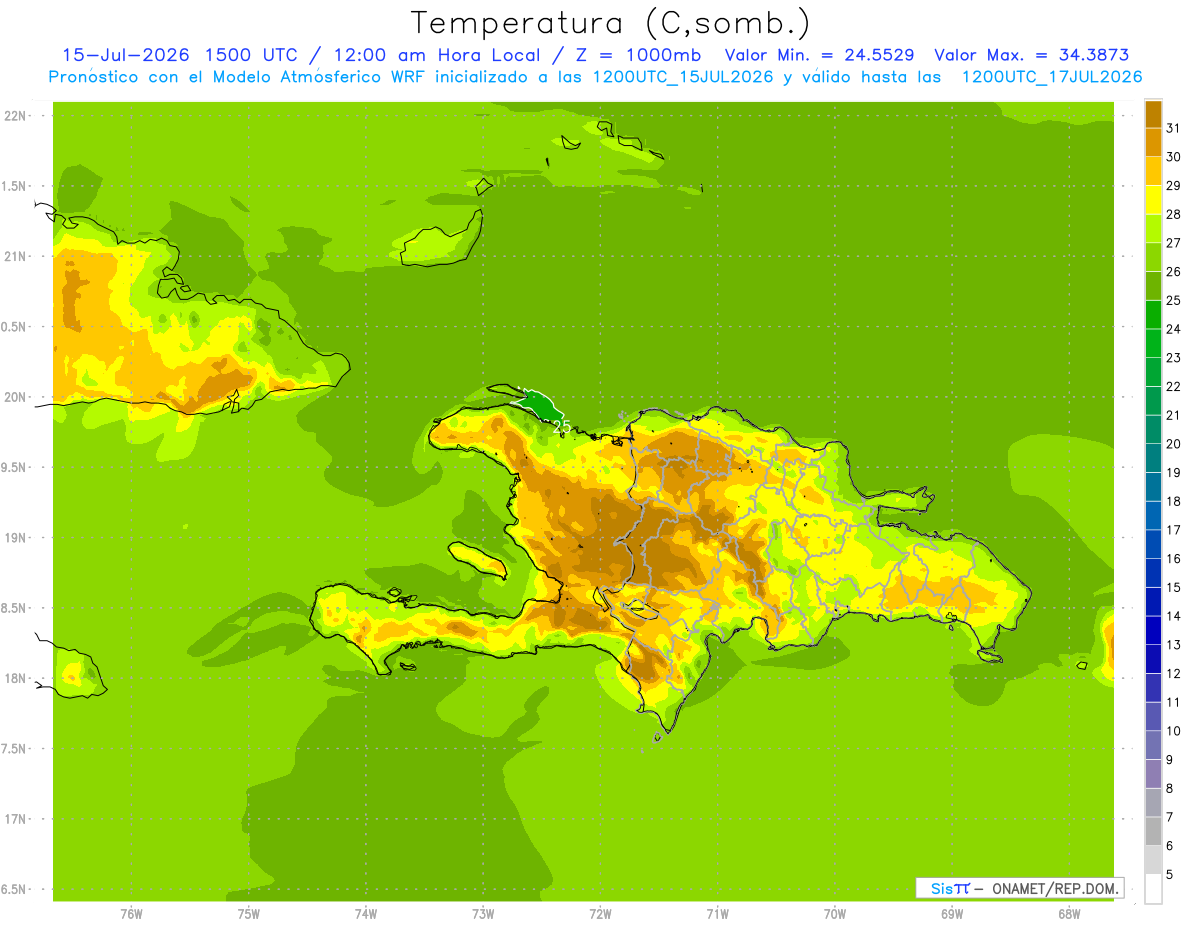Click the 'Temperatura (C,somb.)' map title
This screenshot has width=1200, height=927.
610,24
